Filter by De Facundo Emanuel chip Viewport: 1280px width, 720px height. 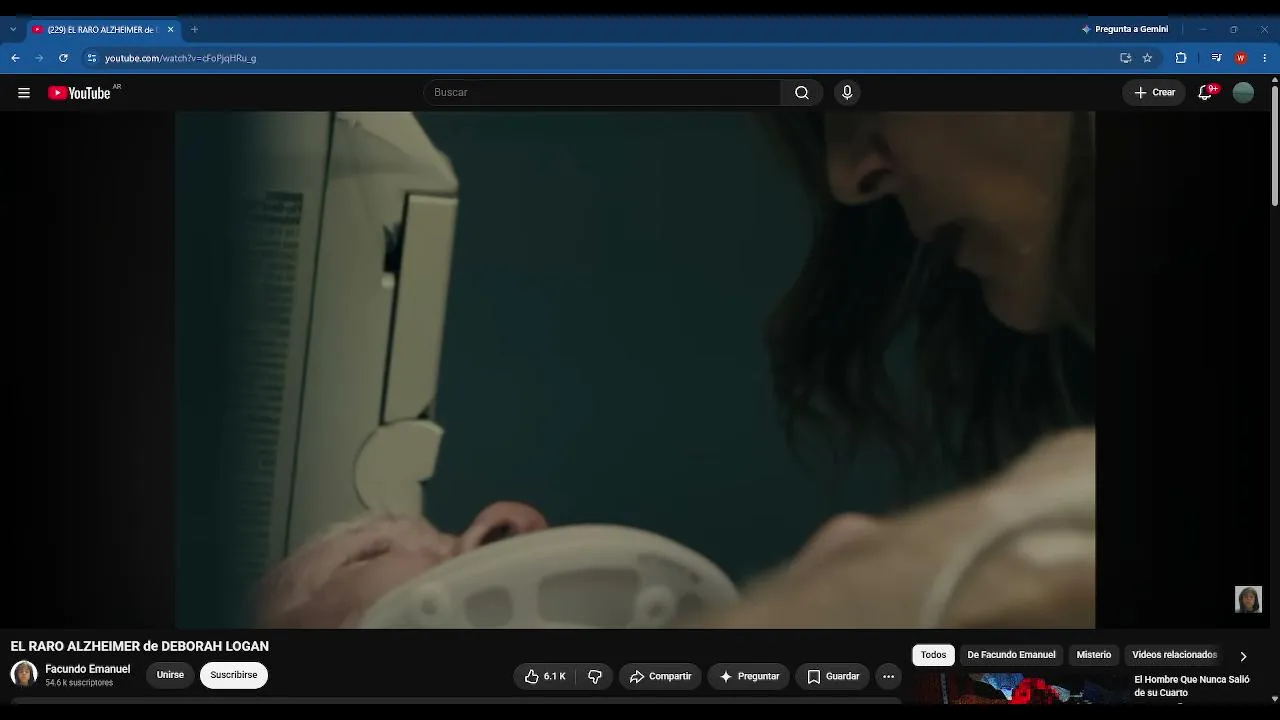[x=1011, y=655]
